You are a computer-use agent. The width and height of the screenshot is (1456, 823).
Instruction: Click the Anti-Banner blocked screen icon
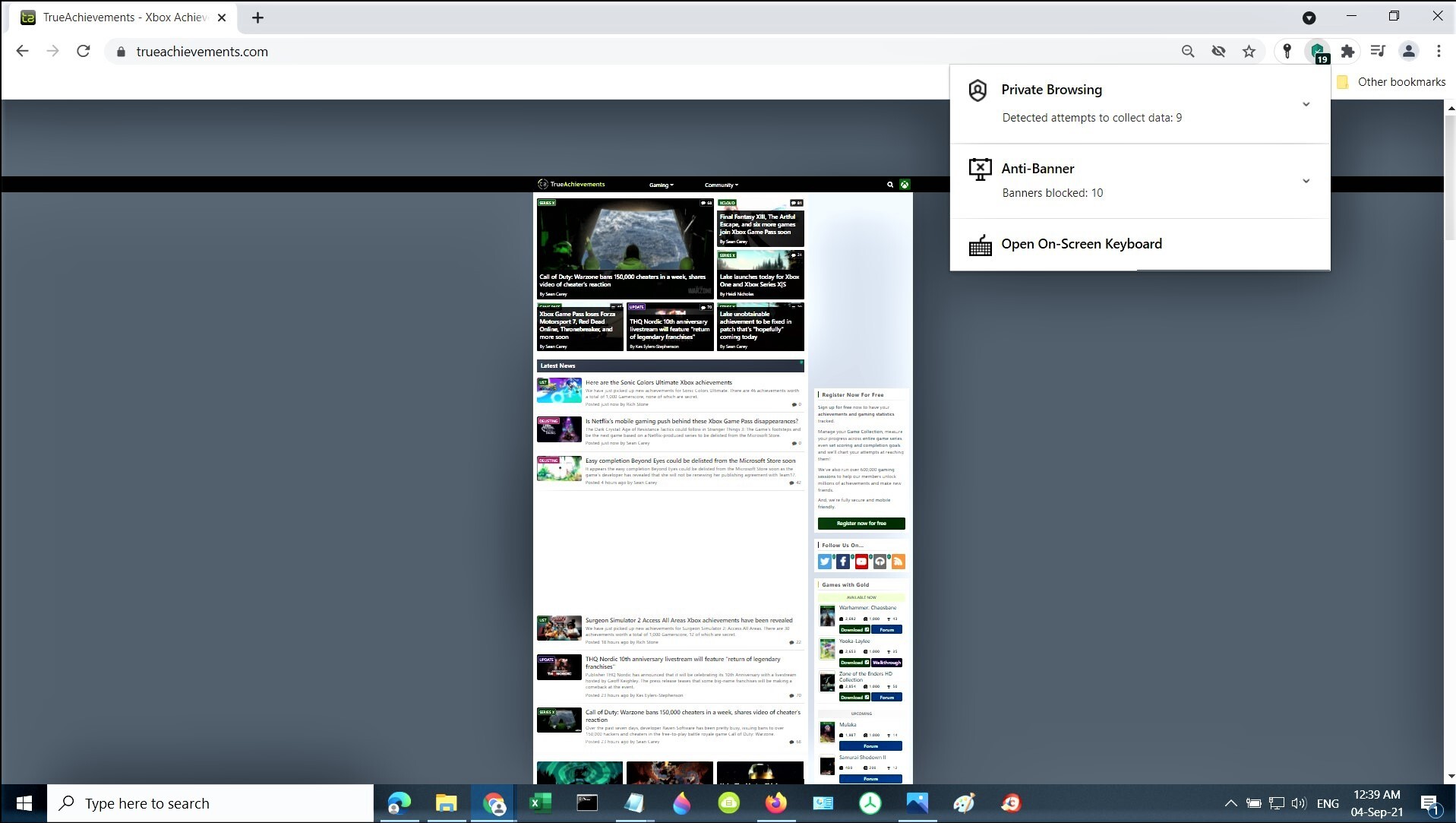[980, 169]
